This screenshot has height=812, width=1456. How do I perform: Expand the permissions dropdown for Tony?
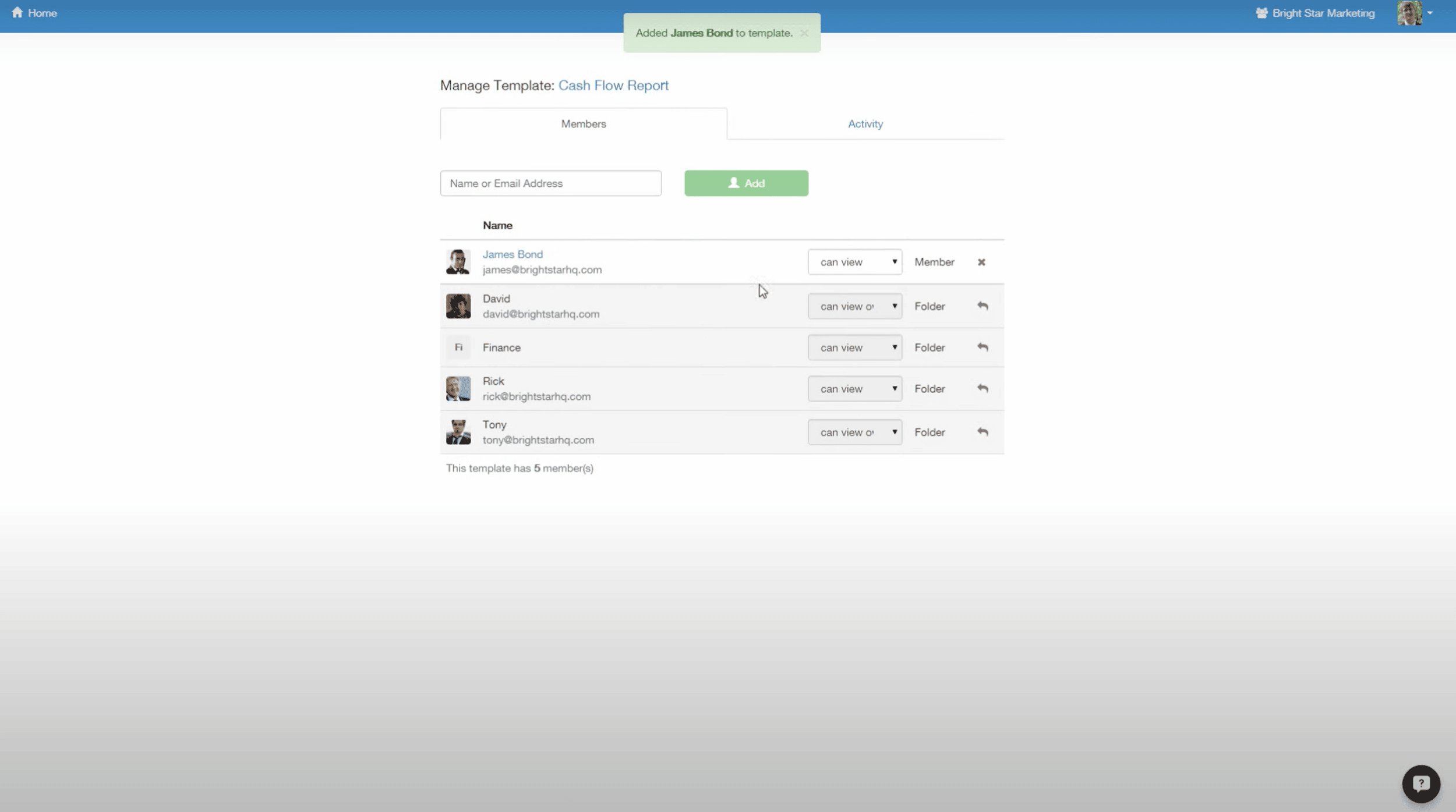point(854,431)
